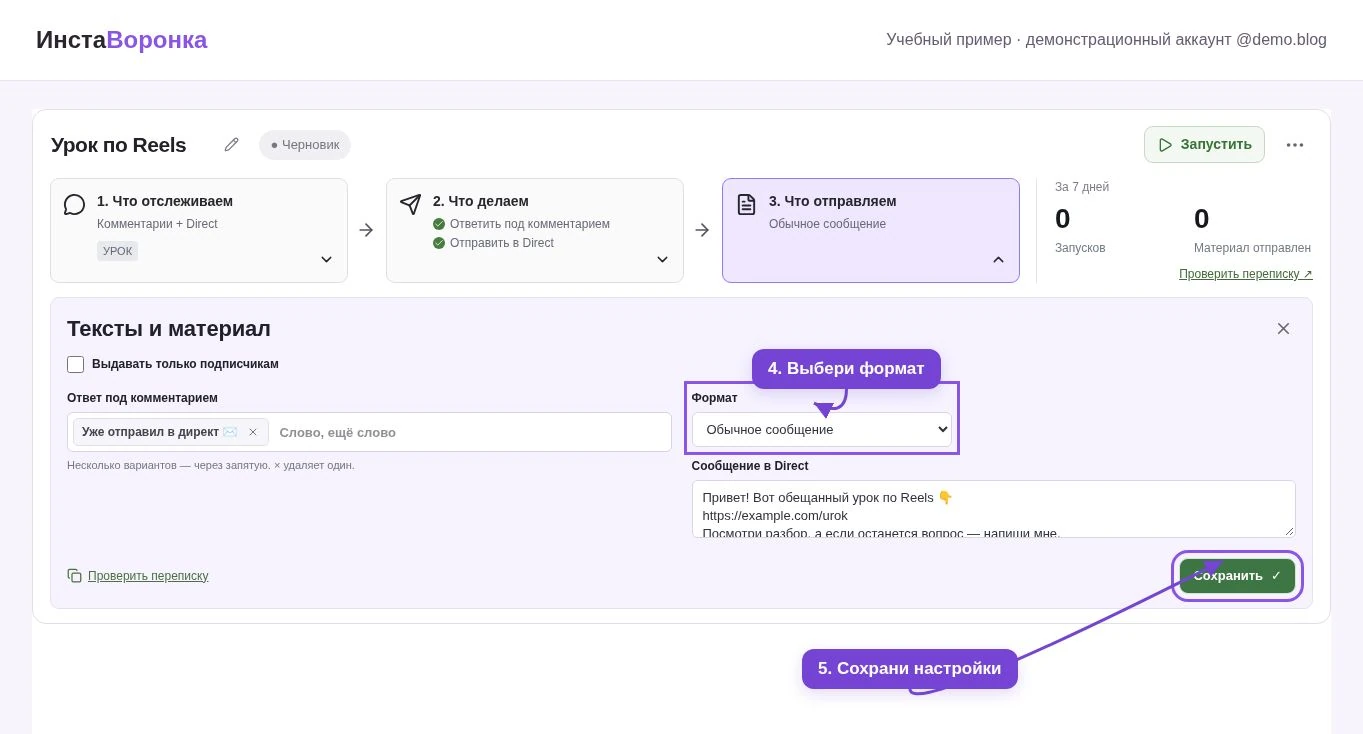Click the 'Материал отправлен' stat label
Screen dimensions: 1363x734
[x=1252, y=248]
